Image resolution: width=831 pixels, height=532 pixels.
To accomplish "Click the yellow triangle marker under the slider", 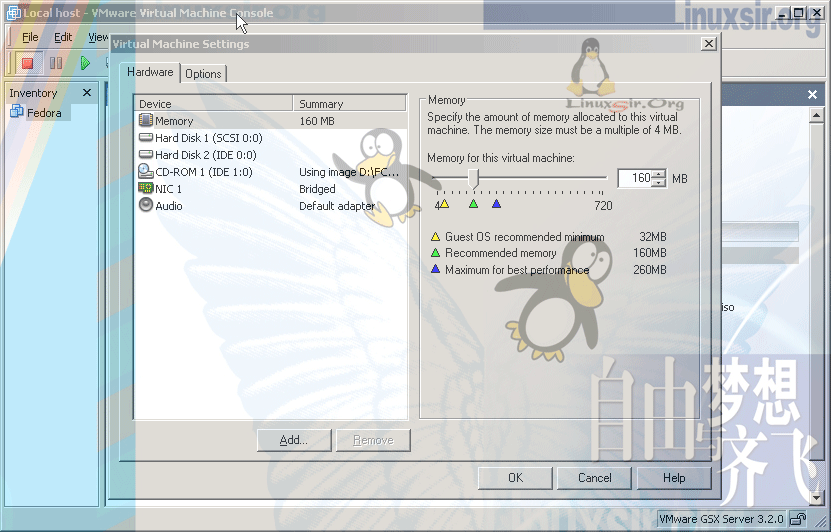I will [444, 203].
